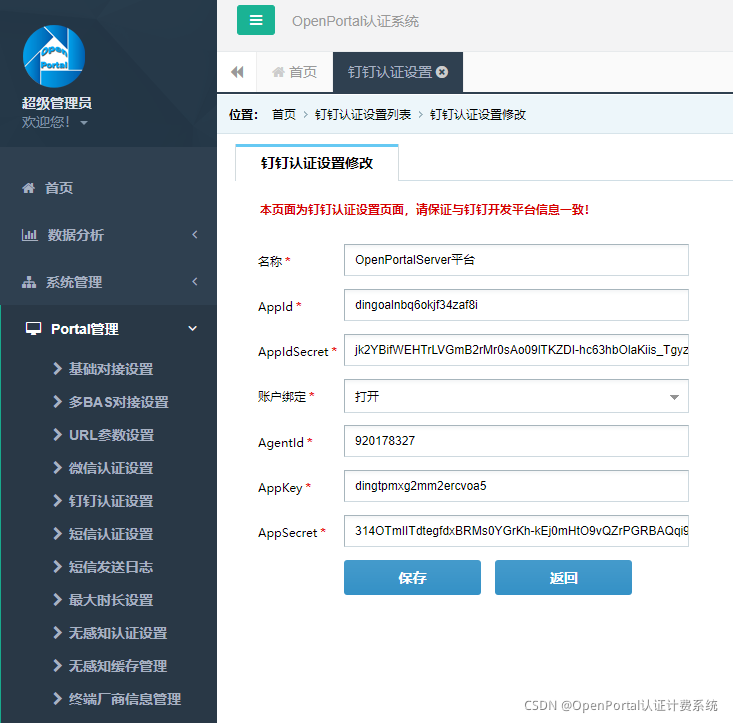Click the sitemap icon for 系统管理
733x723 pixels.
click(29, 282)
